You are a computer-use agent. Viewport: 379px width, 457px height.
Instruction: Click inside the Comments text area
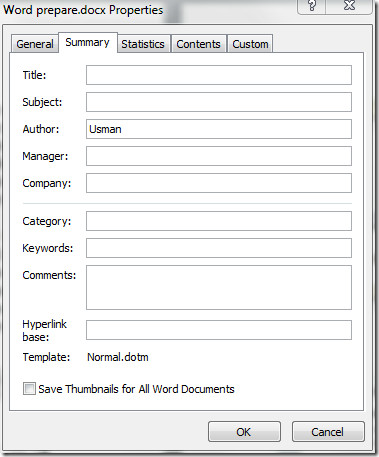pos(219,287)
